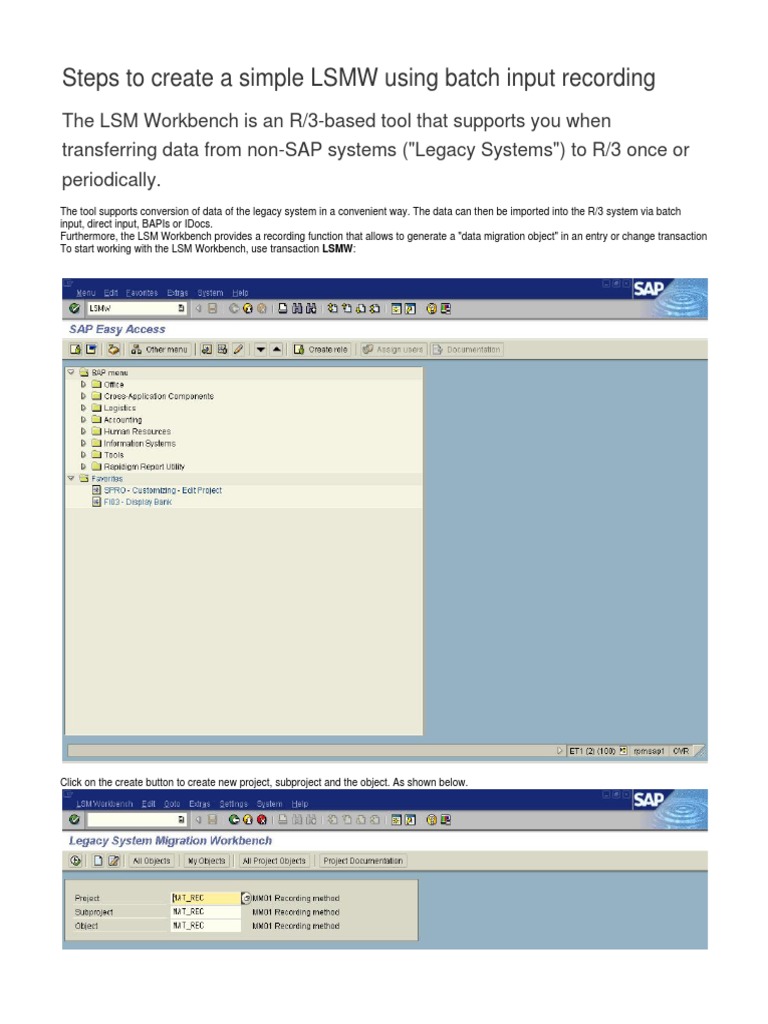Click the pencil Change favorites icon
The width and height of the screenshot is (768, 1024).
(x=238, y=349)
